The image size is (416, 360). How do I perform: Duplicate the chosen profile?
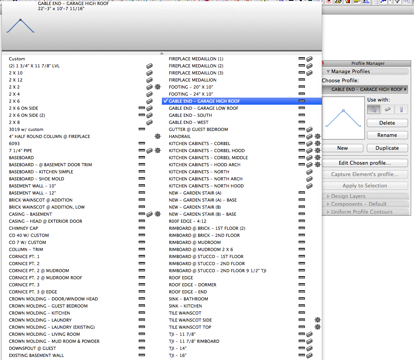(x=387, y=148)
